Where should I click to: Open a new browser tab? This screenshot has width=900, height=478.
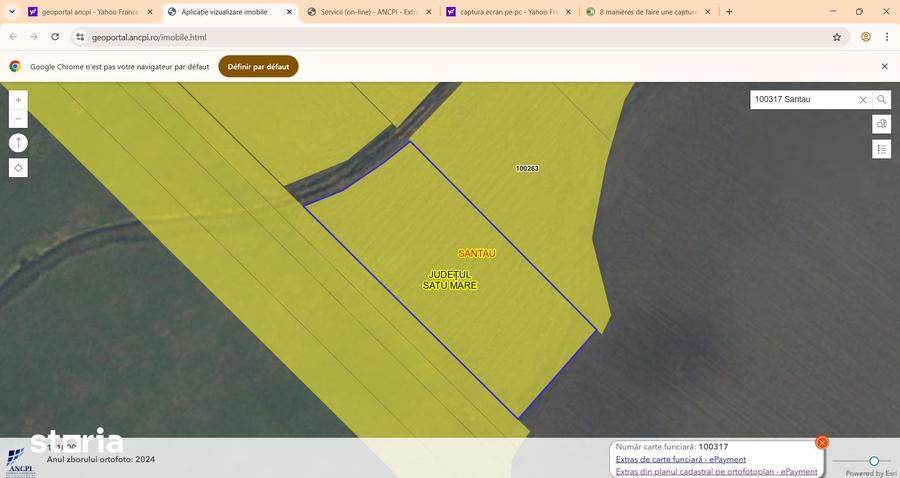coord(729,11)
